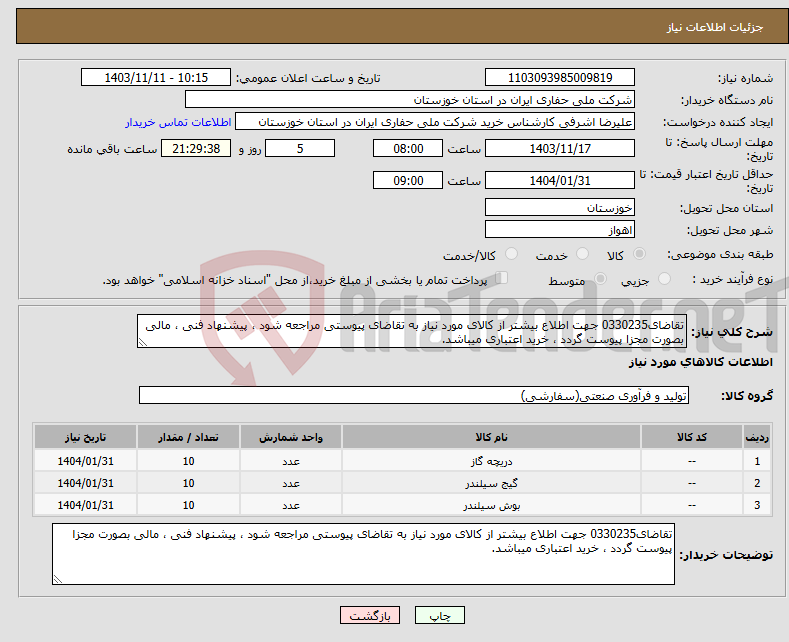789x642 pixels.
Task: Click the item name دریچه گاز
Action: pyautogui.click(x=491, y=461)
